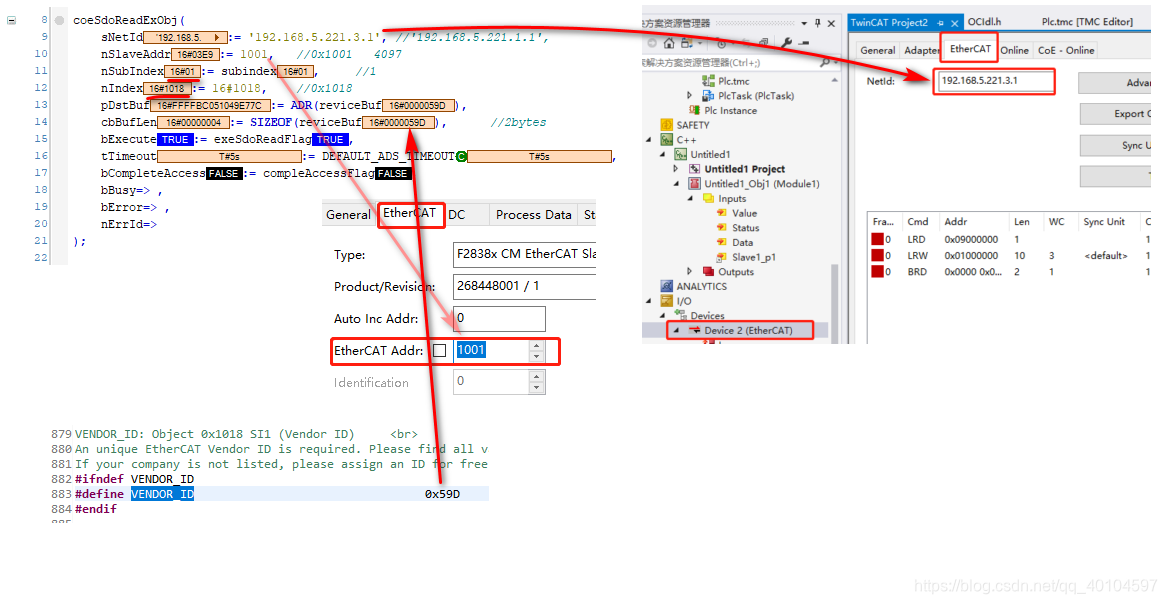Viewport: 1167px width, 604px height.
Task: Click the Inputs folder icon
Action: tap(709, 199)
